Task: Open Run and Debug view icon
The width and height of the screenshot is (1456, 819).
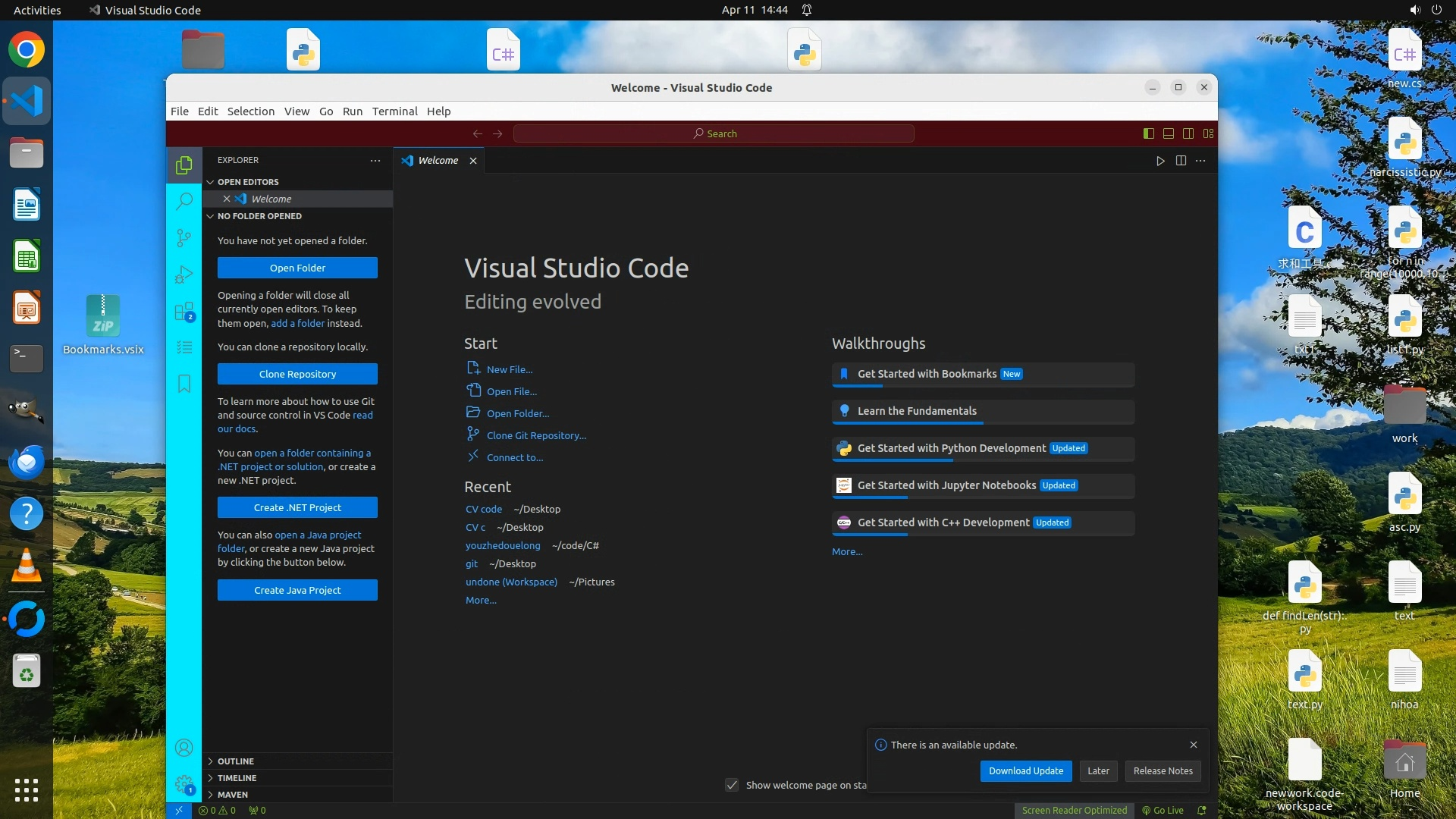Action: click(184, 275)
